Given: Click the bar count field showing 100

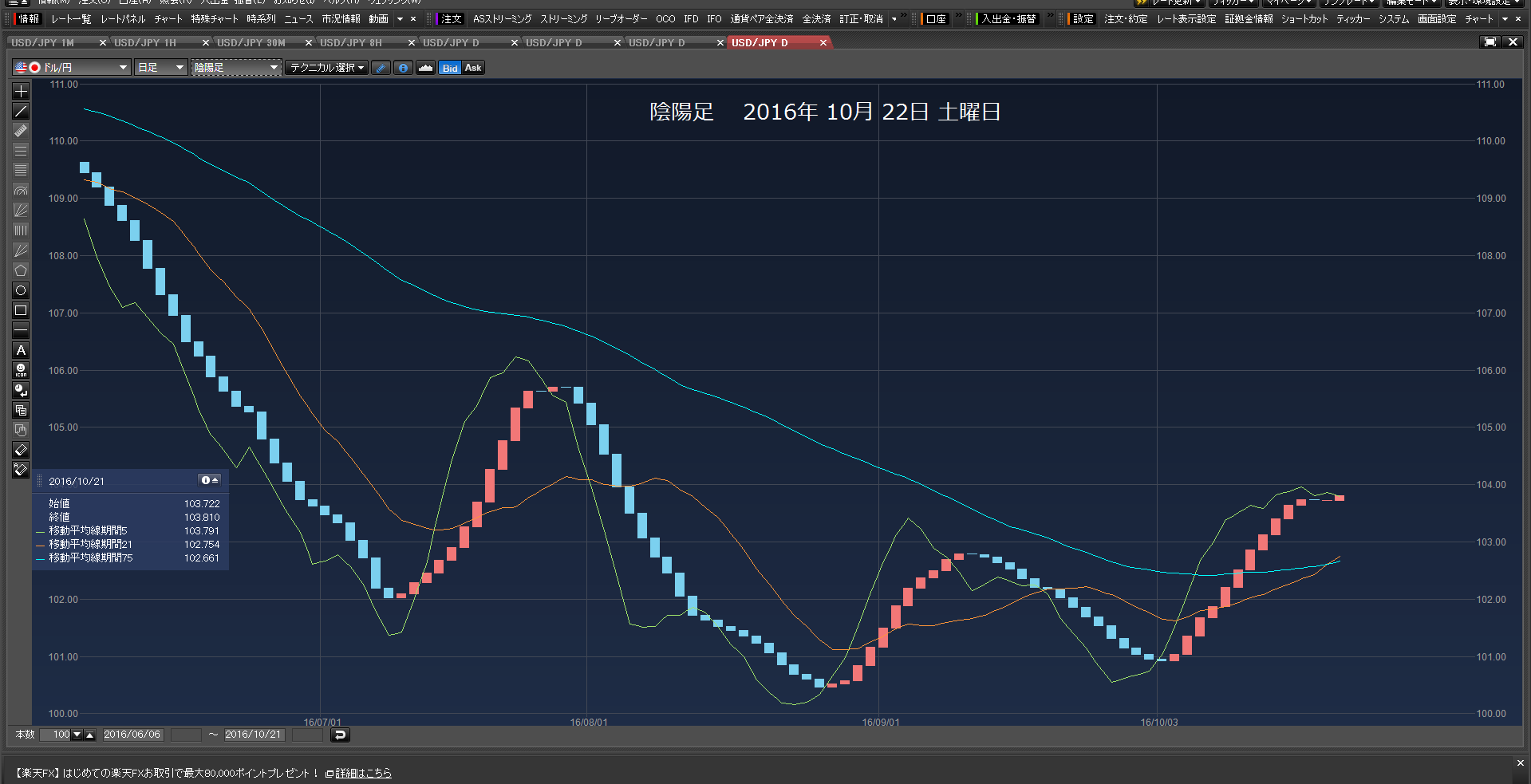Looking at the screenshot, I should tap(56, 735).
